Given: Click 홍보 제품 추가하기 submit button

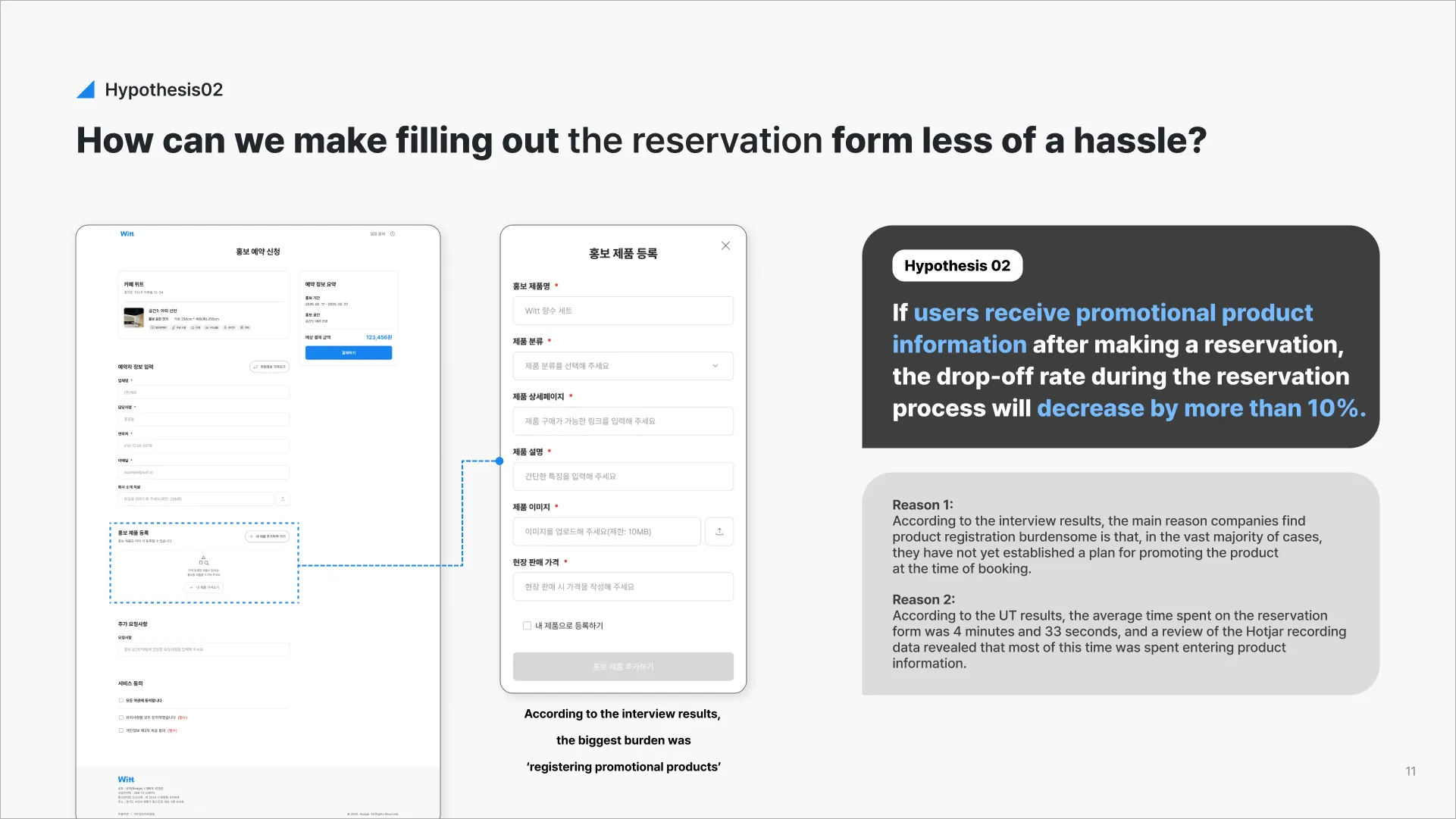Looking at the screenshot, I should pos(622,667).
